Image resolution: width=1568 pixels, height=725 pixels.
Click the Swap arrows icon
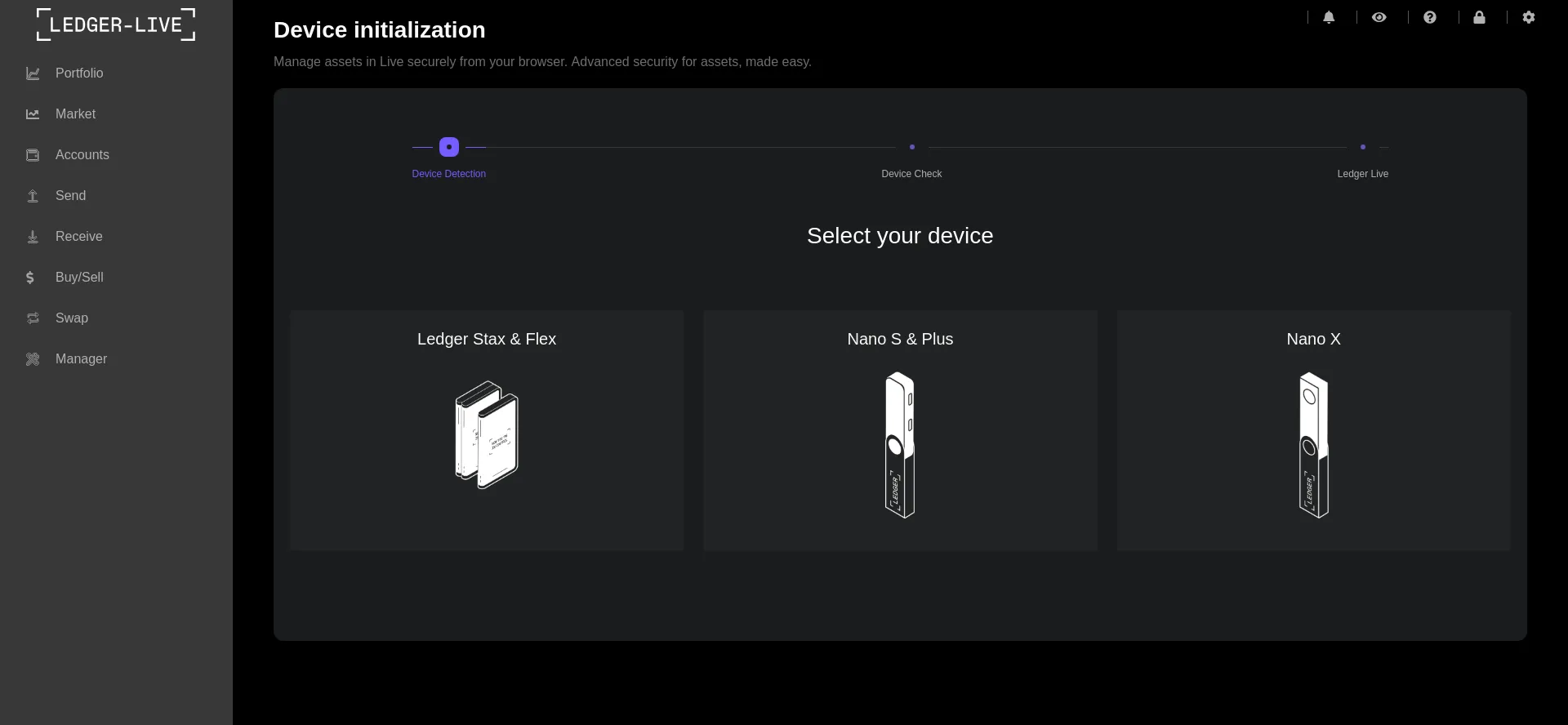[33, 318]
